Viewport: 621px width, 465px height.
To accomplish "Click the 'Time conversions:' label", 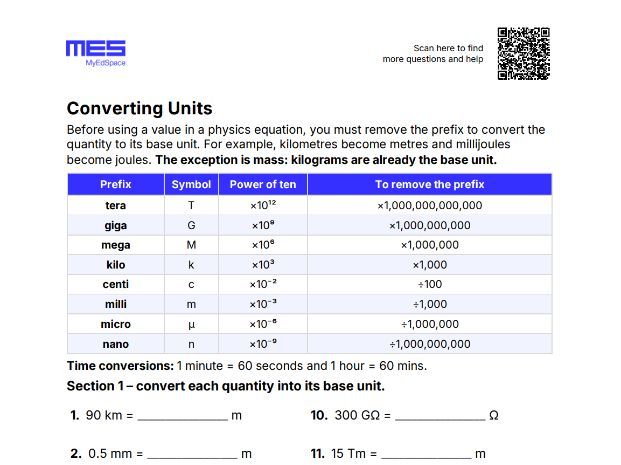I will [120, 366].
